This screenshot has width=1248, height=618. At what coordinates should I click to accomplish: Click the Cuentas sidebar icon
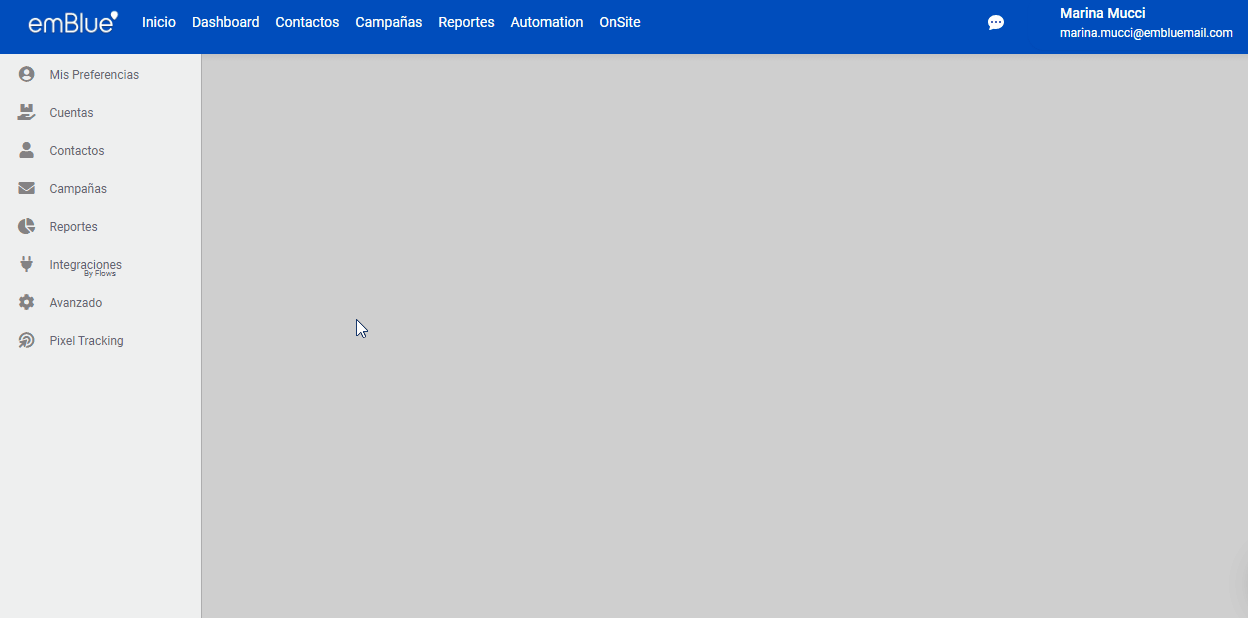27,113
